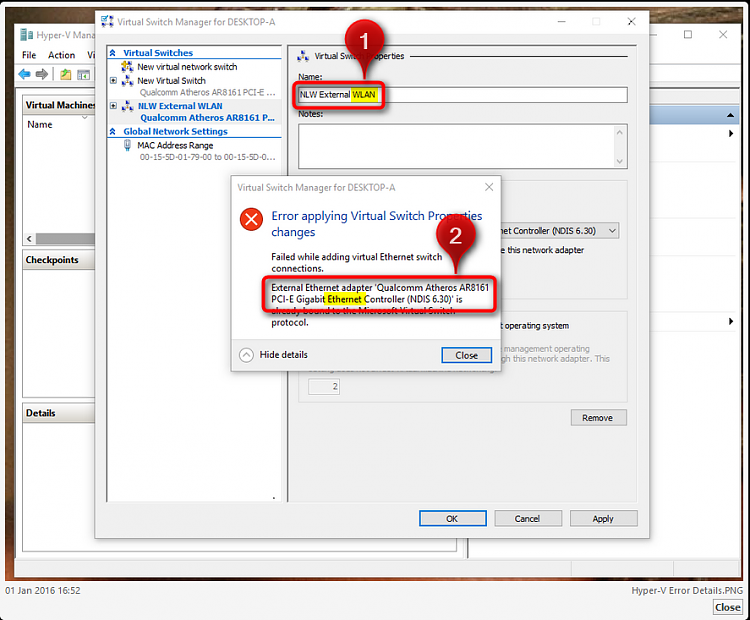Collapse the Actions pane section arrow
The width and height of the screenshot is (750, 620).
[730, 115]
